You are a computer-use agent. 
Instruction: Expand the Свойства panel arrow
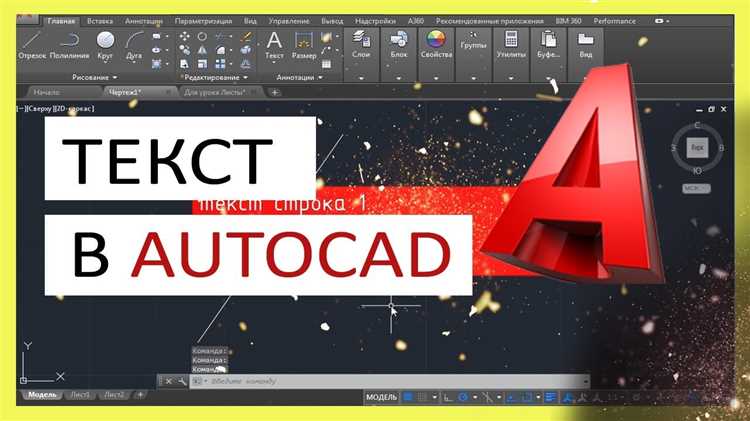(436, 78)
